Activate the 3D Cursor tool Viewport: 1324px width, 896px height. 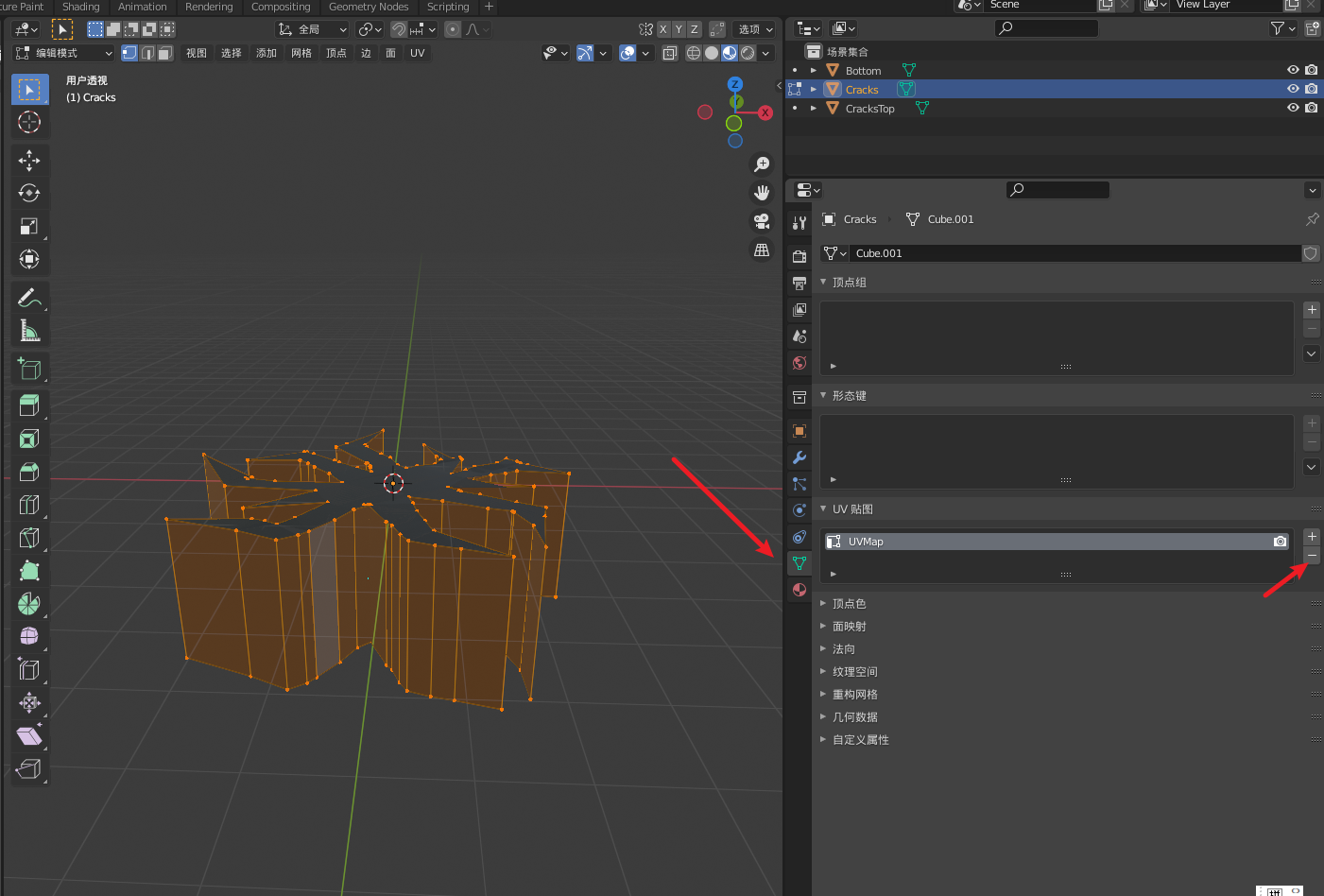click(29, 122)
